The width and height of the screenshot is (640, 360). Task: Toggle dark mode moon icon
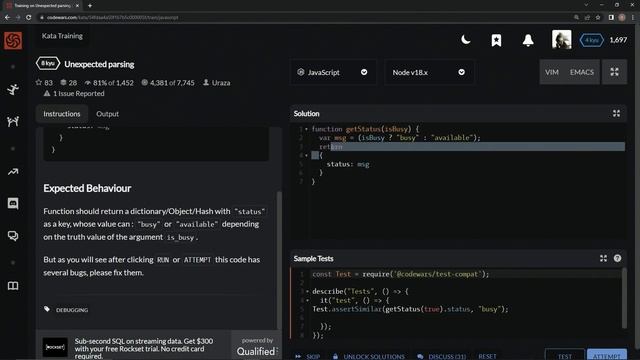click(465, 40)
